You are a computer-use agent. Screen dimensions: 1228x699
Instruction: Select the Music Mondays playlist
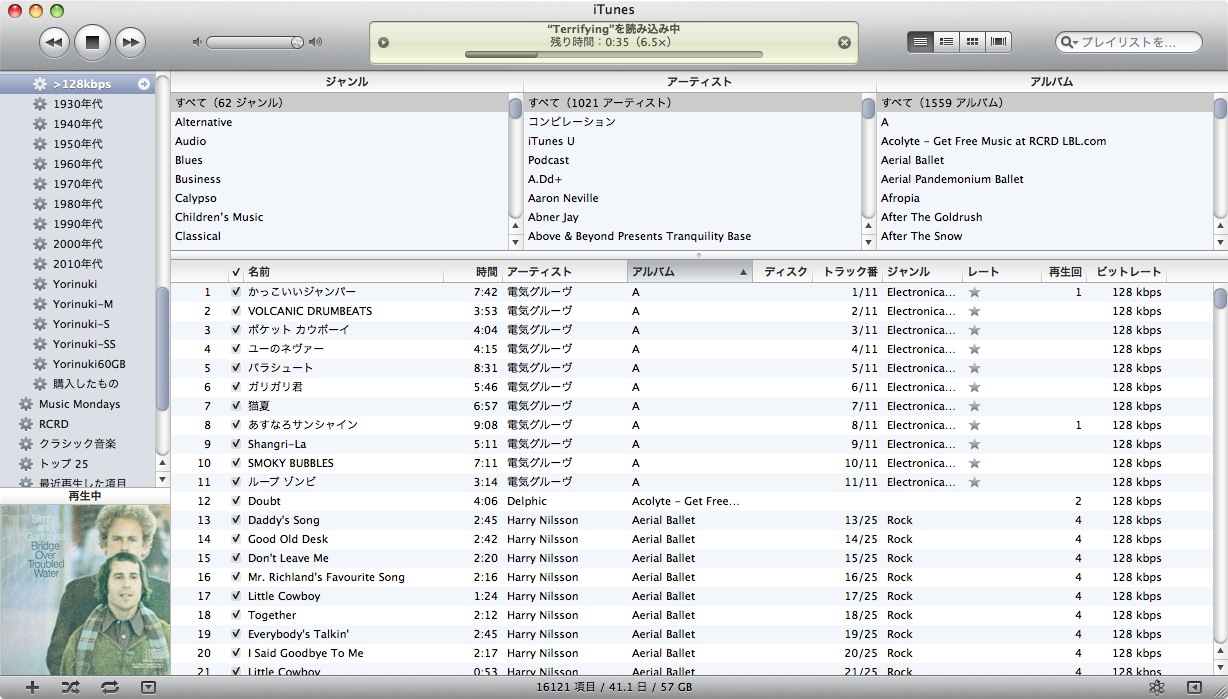[x=79, y=404]
